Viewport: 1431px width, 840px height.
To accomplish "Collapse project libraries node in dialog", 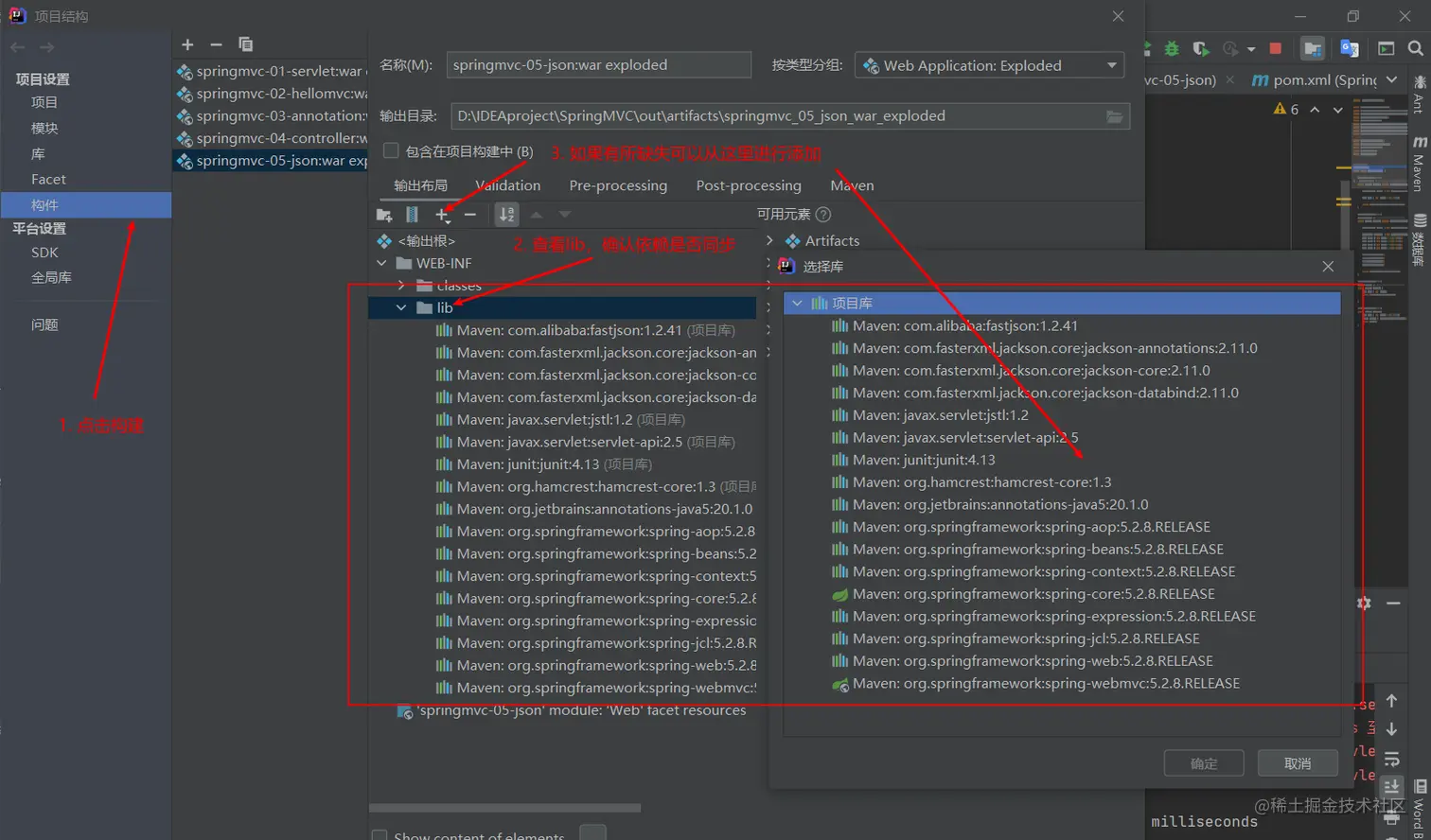I will point(797,304).
